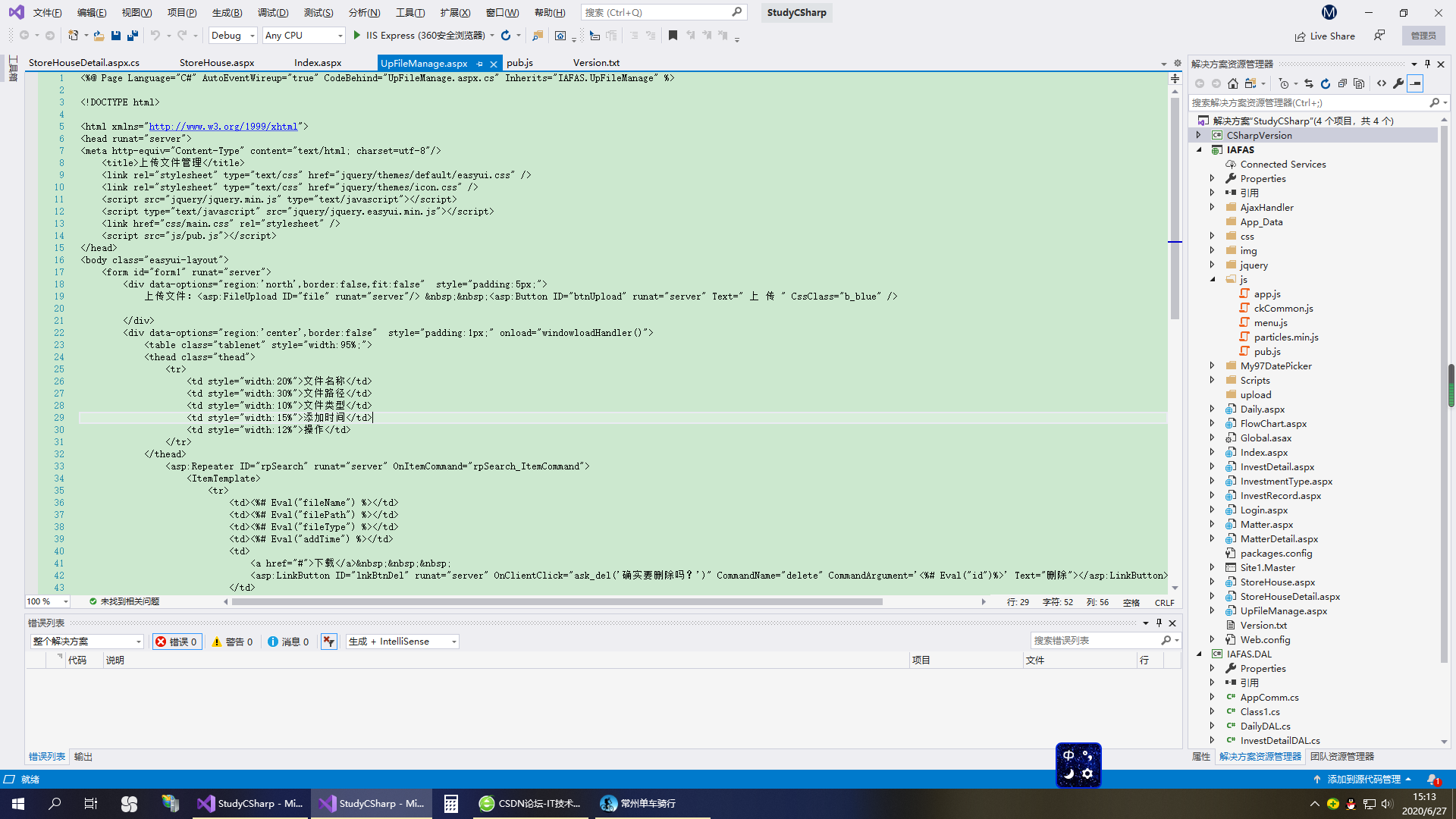
Task: Save the current file with disk icon
Action: pyautogui.click(x=116, y=36)
